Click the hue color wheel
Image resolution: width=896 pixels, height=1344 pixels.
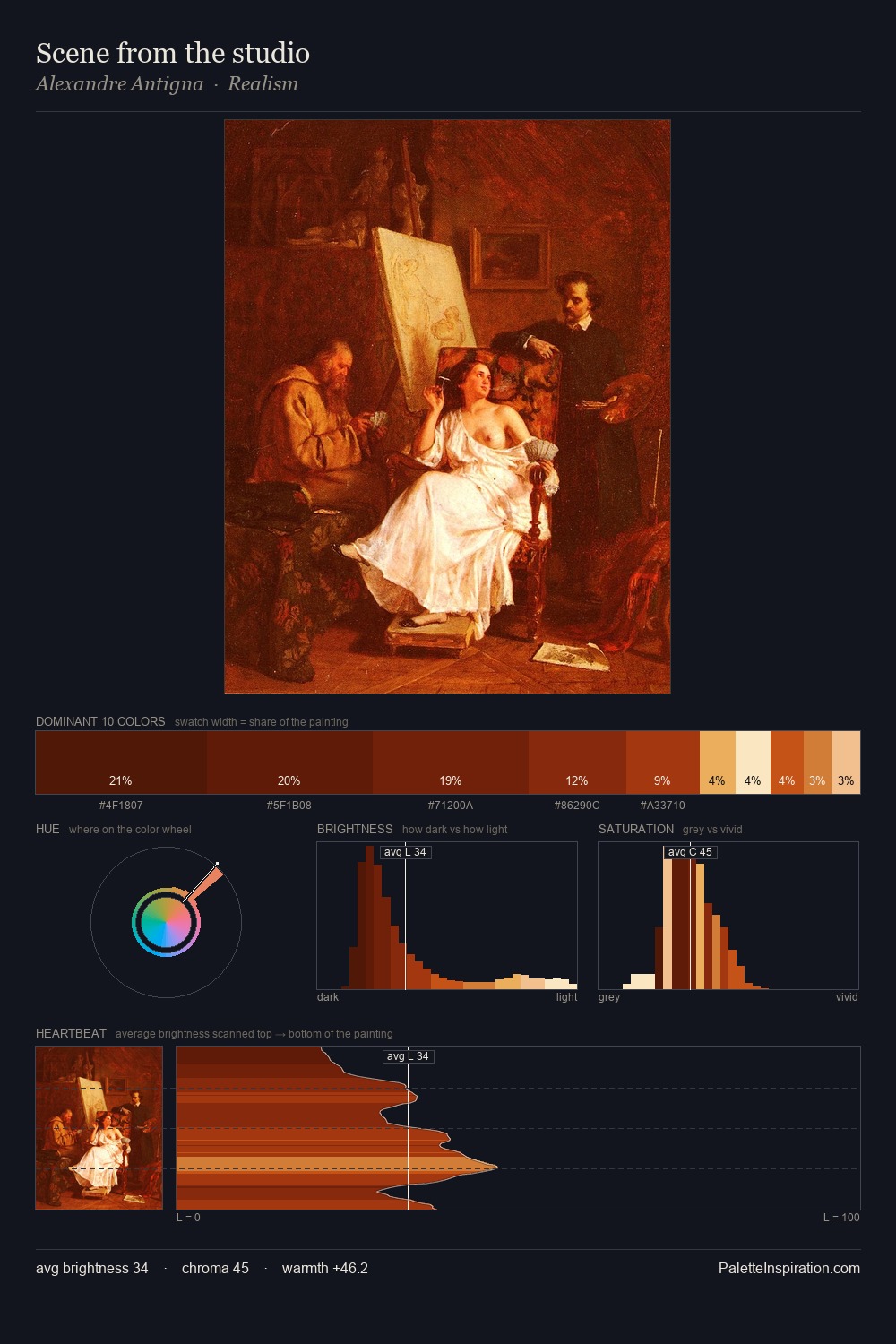coord(166,923)
